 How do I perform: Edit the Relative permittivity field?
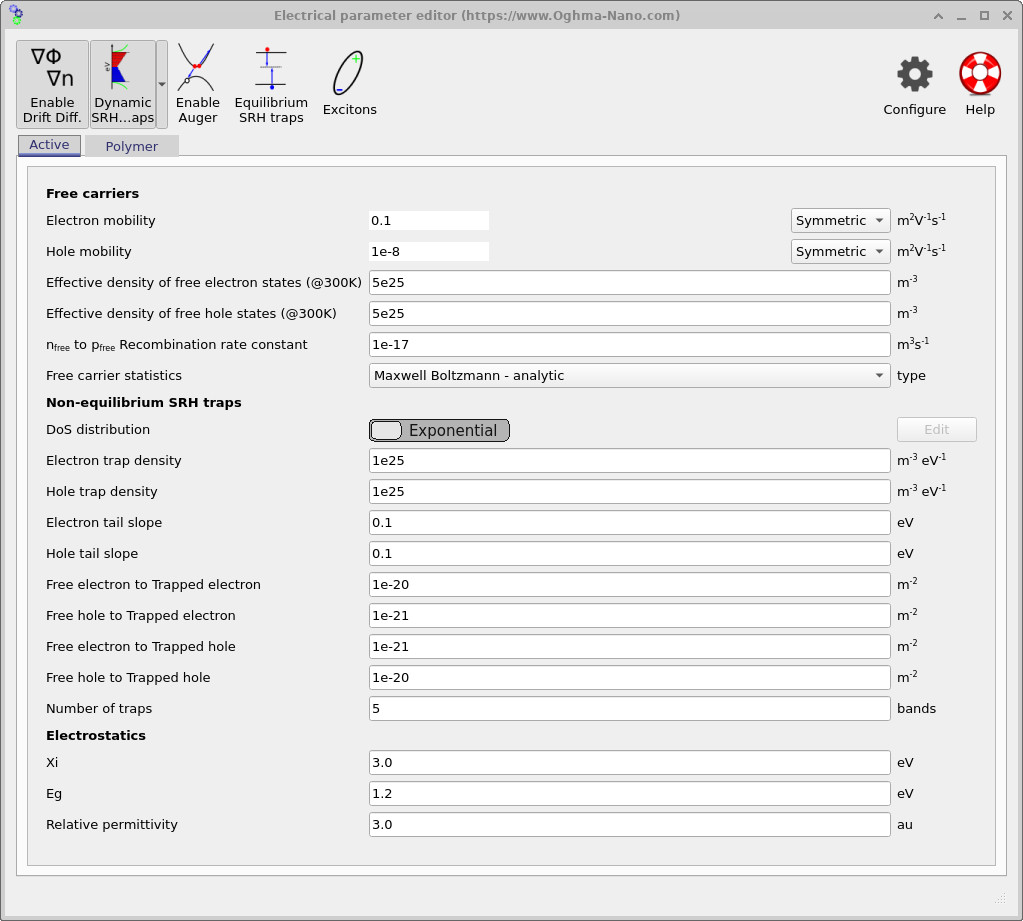[626, 824]
